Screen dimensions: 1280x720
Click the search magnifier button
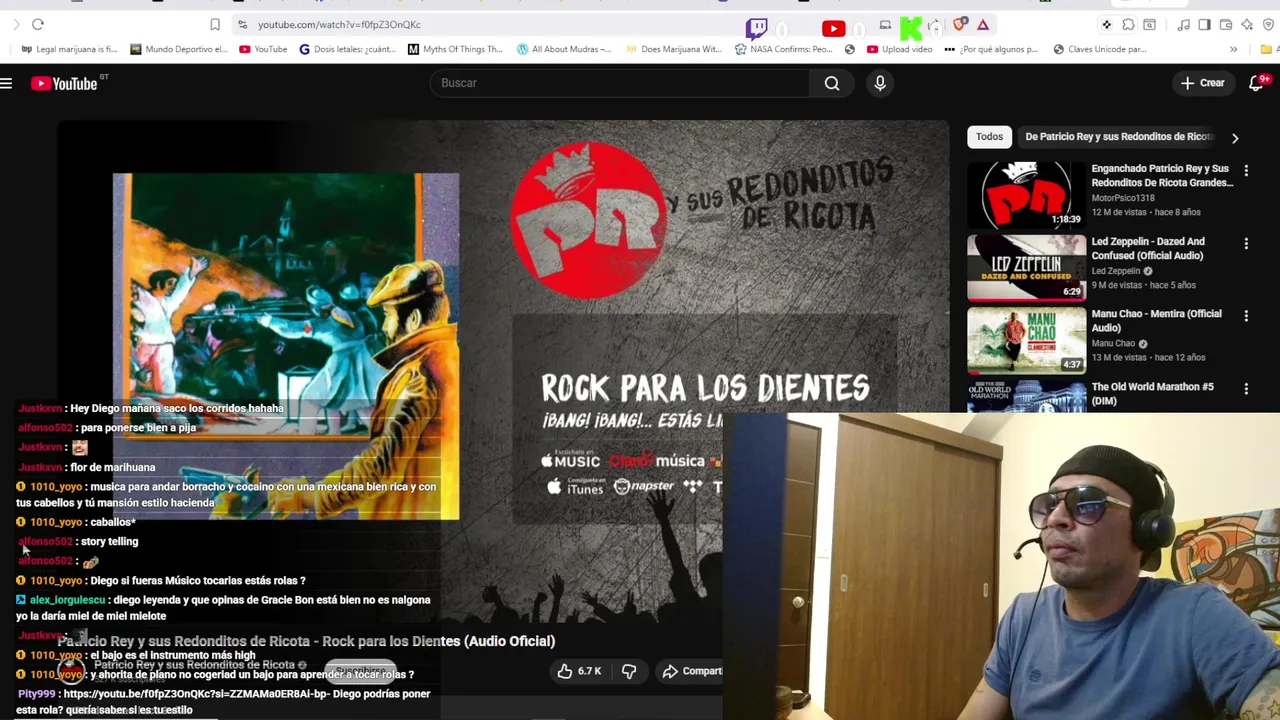pos(832,83)
